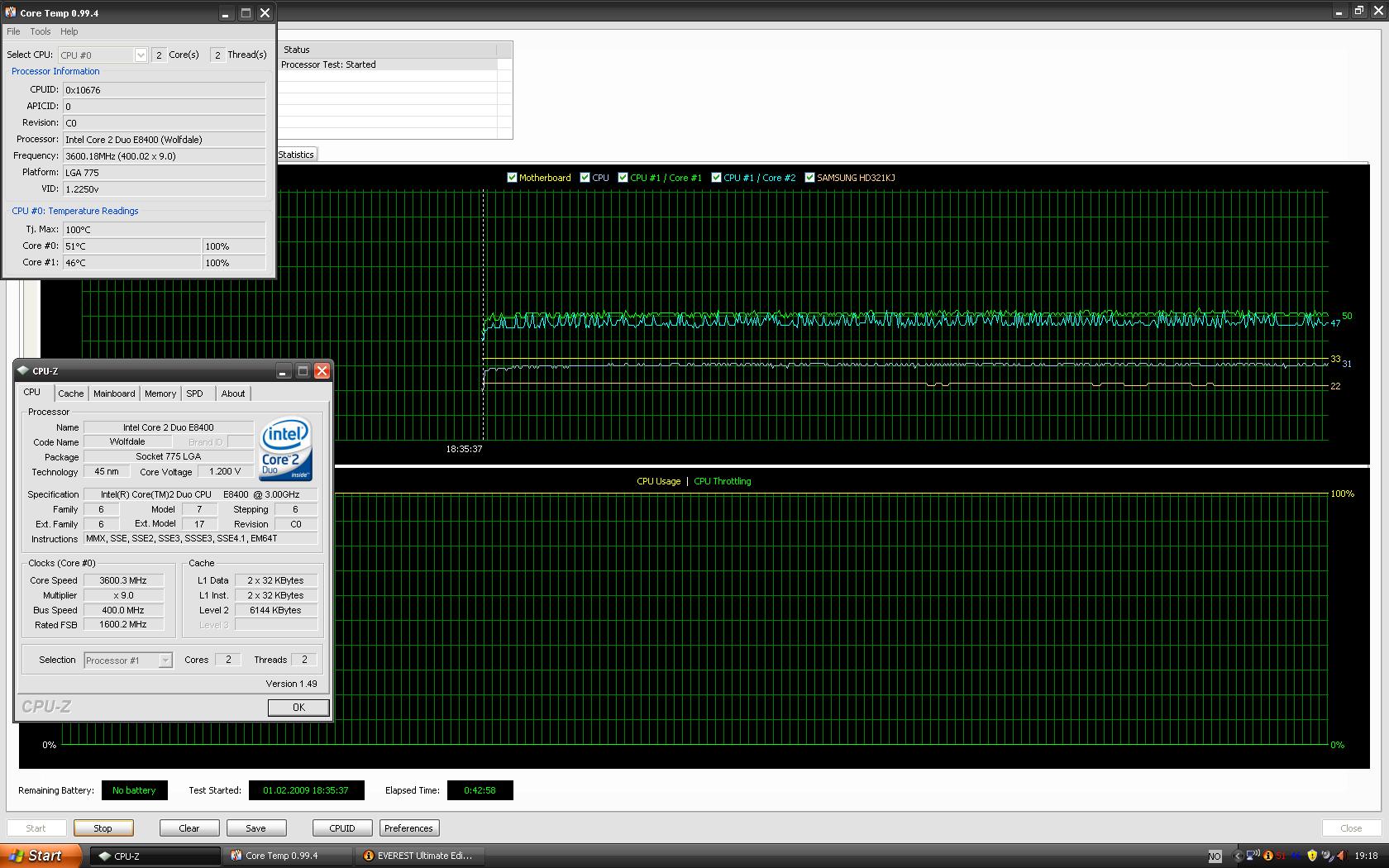Switch to the Cache tab in CPU-Z
1389x868 pixels.
[71, 393]
